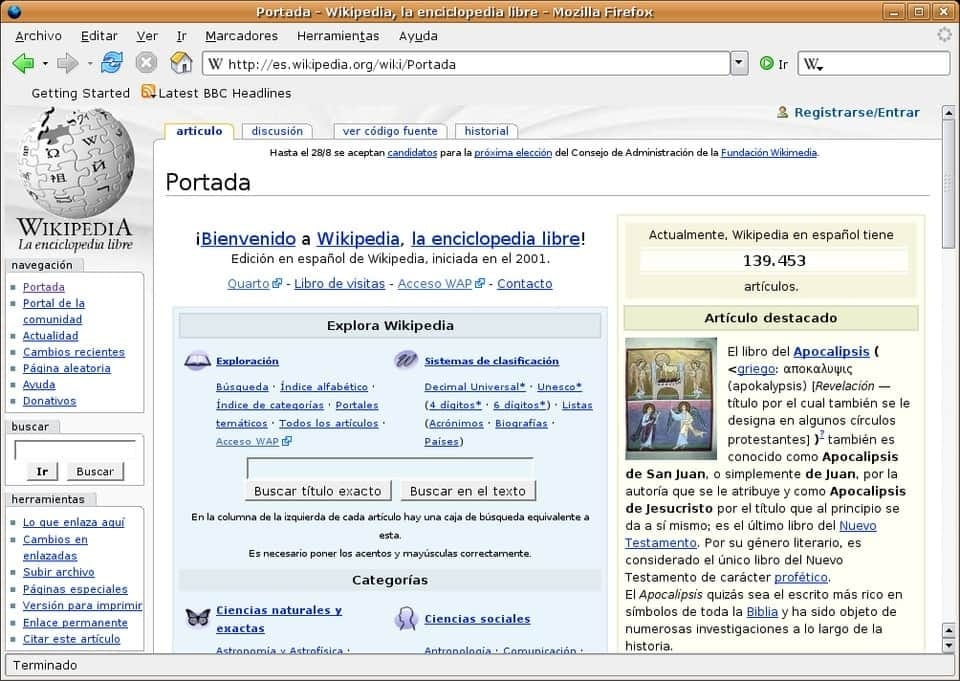Screen dimensions: 960x681
Task: Switch to the discusión tab
Action: pos(277,131)
